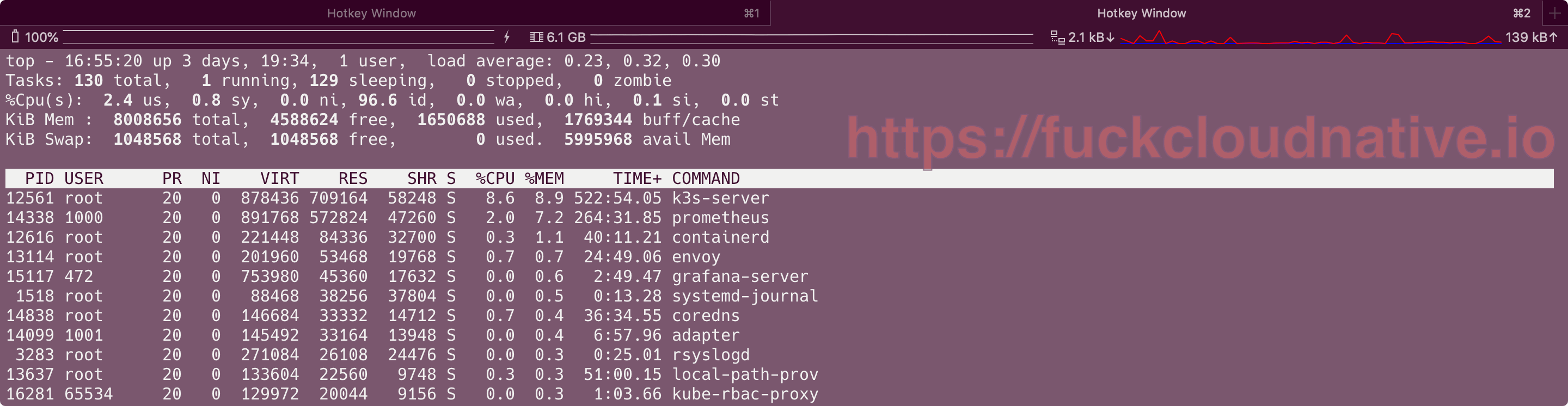Click the coredns command name
The width and height of the screenshot is (1568, 406).
(706, 315)
